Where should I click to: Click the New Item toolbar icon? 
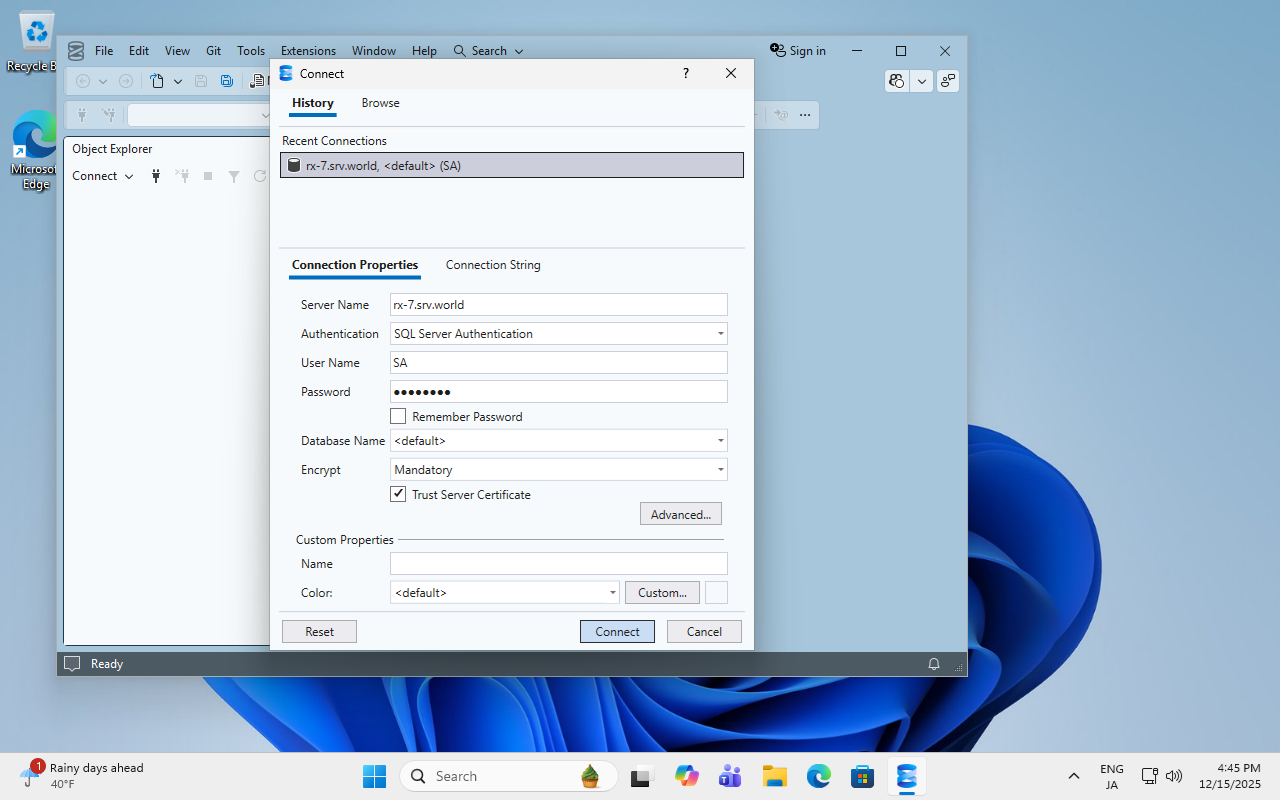pos(157,81)
